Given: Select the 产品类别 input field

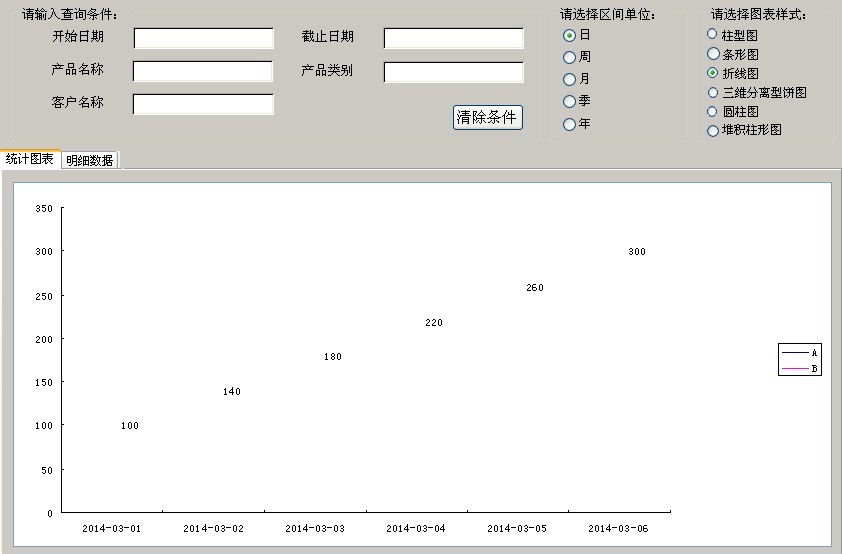Looking at the screenshot, I should [x=453, y=72].
